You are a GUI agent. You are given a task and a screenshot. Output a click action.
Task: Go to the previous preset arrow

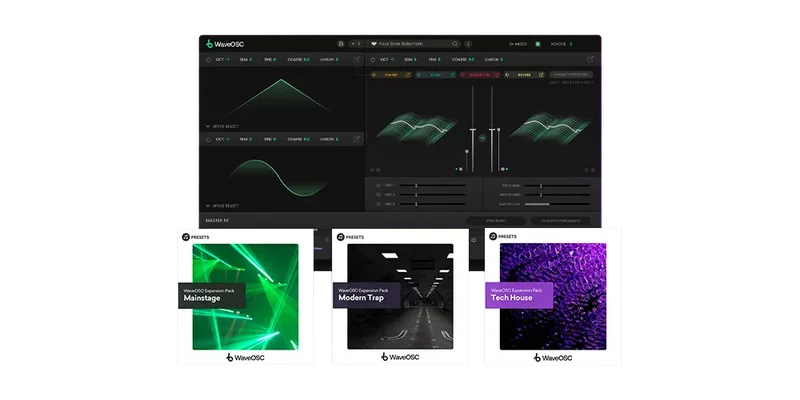[353, 44]
